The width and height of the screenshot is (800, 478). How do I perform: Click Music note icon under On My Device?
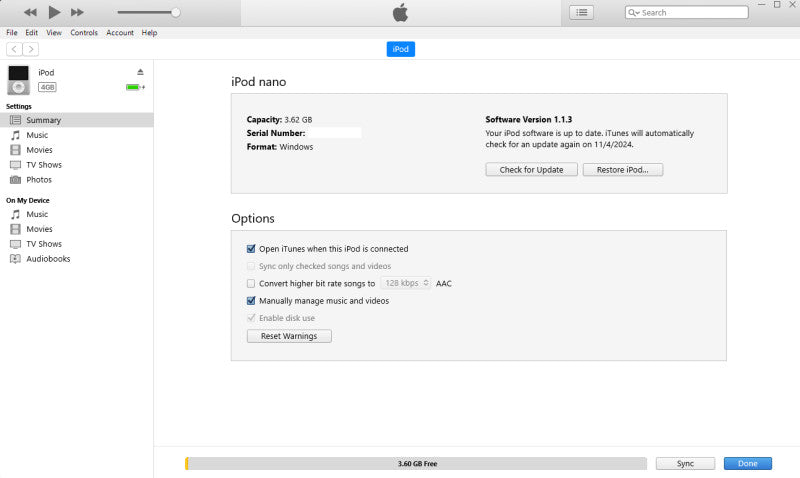point(16,214)
